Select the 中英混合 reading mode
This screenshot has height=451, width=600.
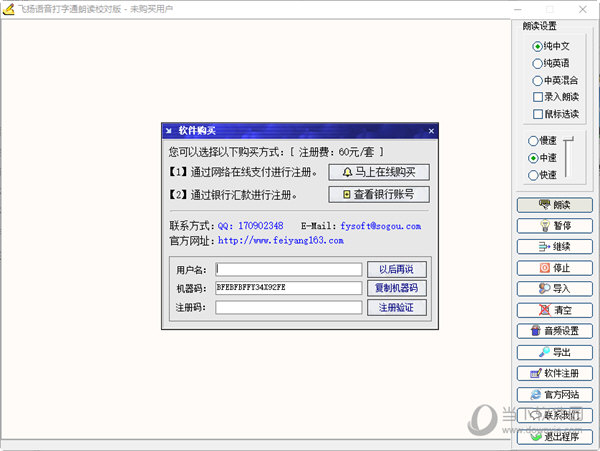[555, 80]
